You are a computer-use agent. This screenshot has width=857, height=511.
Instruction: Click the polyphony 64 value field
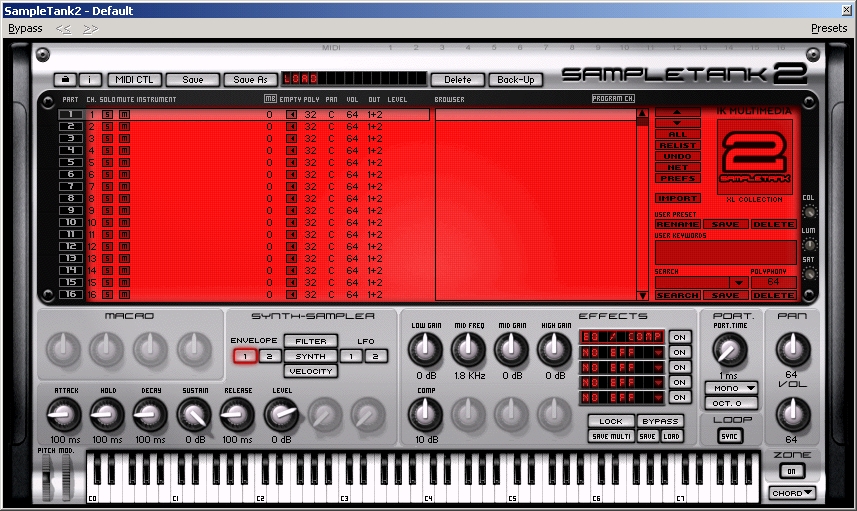[x=773, y=282]
